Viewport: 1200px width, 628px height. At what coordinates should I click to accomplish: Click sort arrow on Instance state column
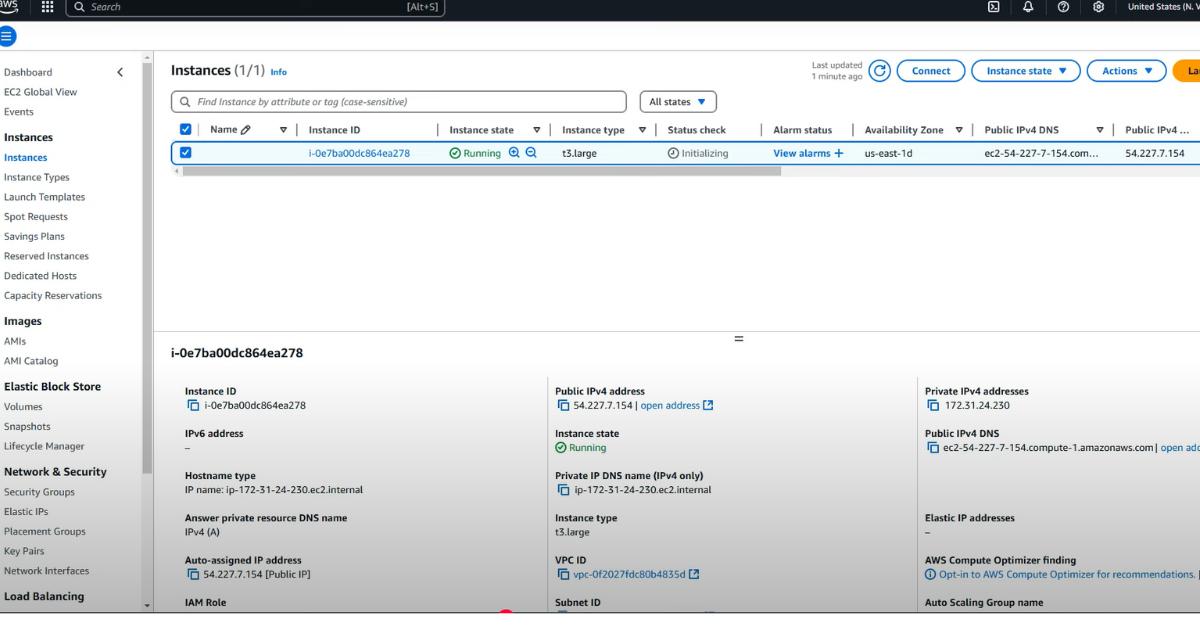coord(537,130)
